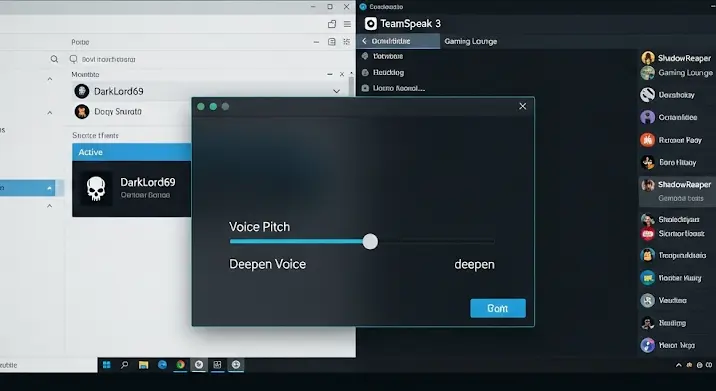Click the "Deepen Voice" label
Viewport: 716px width, 391px height.
pos(267,264)
